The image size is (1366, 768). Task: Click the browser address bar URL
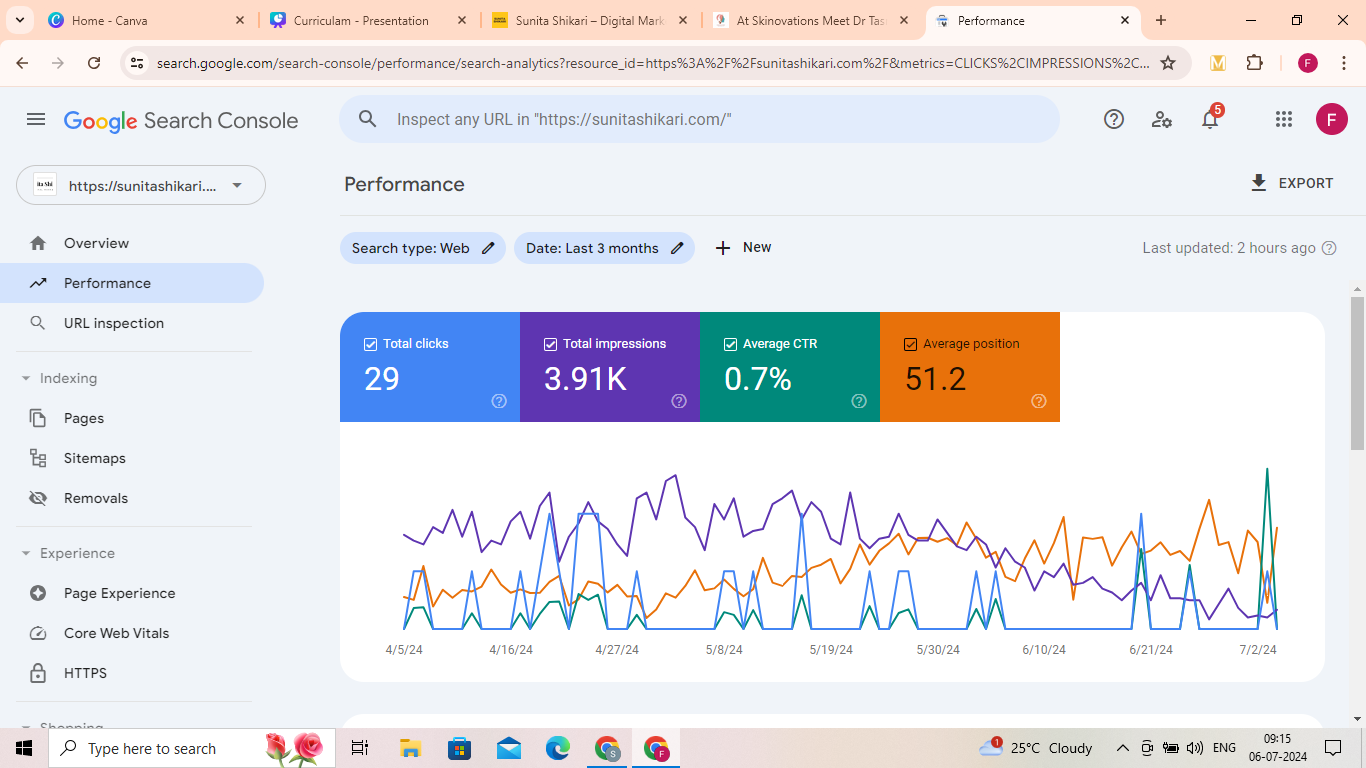pos(653,63)
